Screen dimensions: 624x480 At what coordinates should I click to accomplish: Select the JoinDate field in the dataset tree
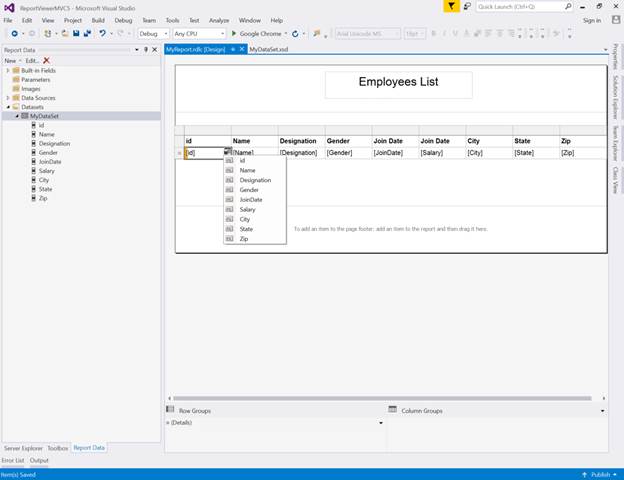50,162
